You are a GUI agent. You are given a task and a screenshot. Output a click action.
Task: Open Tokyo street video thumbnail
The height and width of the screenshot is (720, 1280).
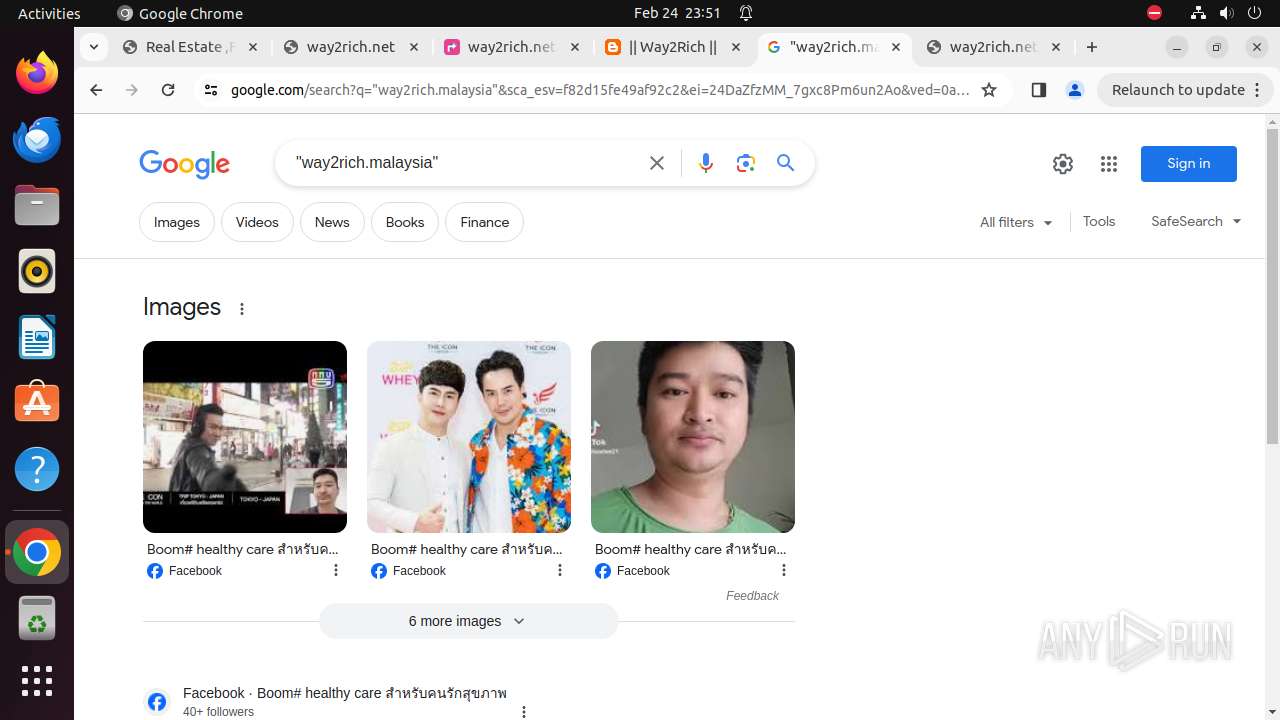click(245, 437)
